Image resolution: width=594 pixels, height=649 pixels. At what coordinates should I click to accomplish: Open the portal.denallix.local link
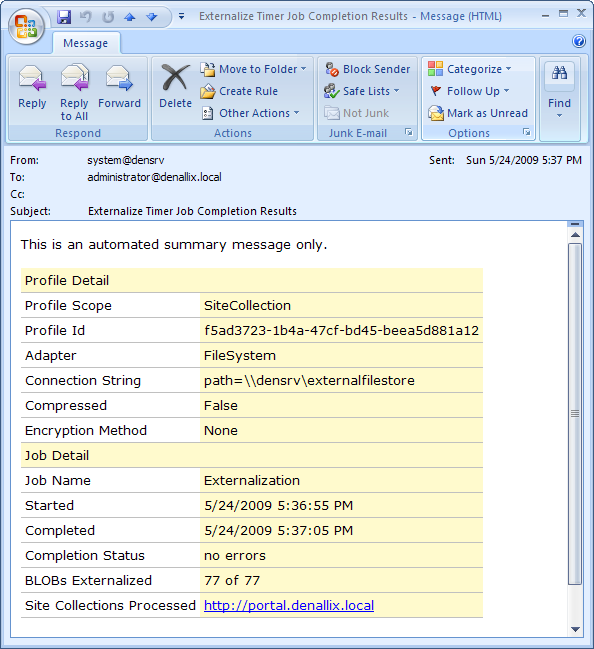289,606
